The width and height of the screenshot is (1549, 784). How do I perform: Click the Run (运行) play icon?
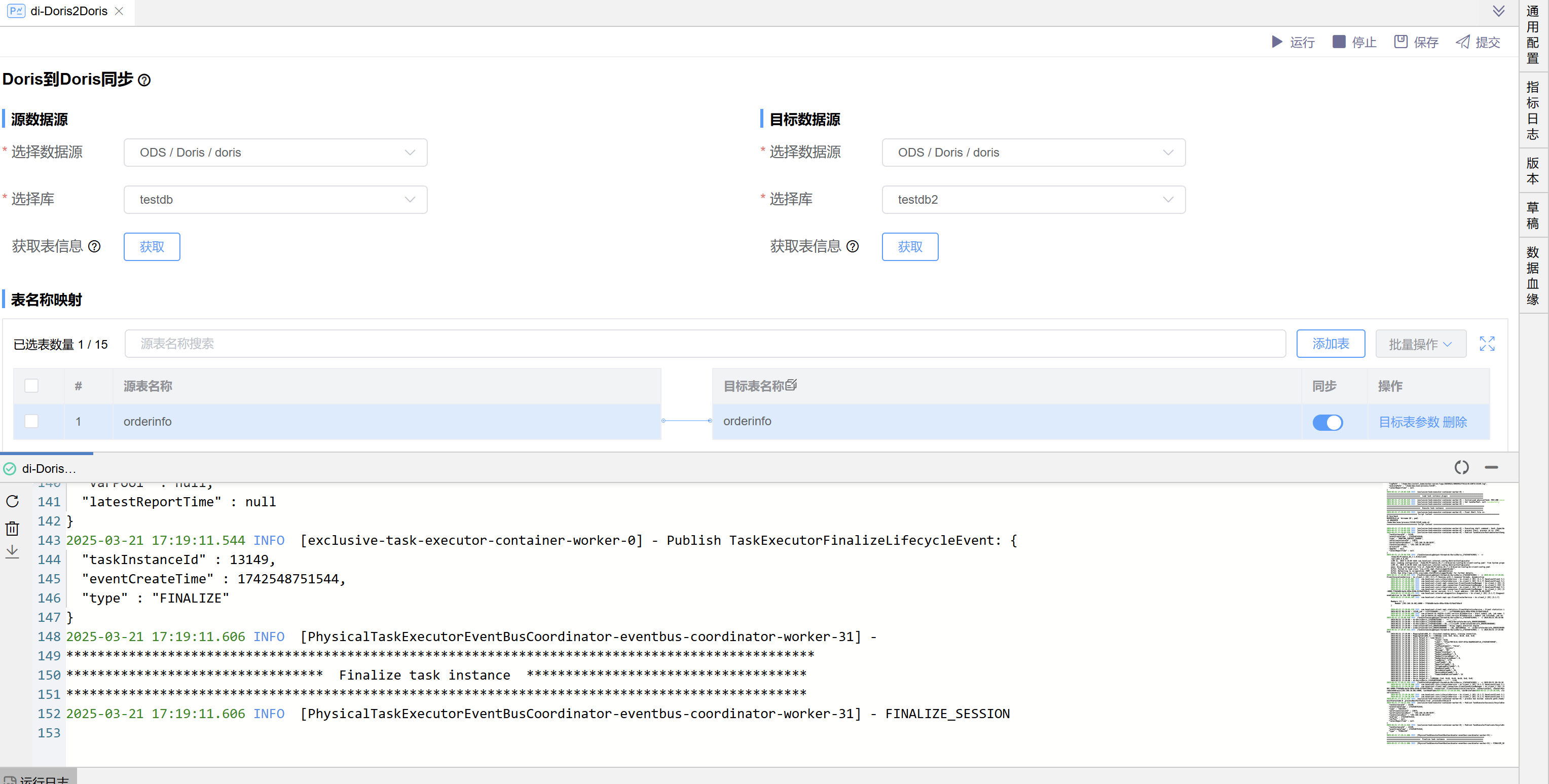pos(1277,42)
